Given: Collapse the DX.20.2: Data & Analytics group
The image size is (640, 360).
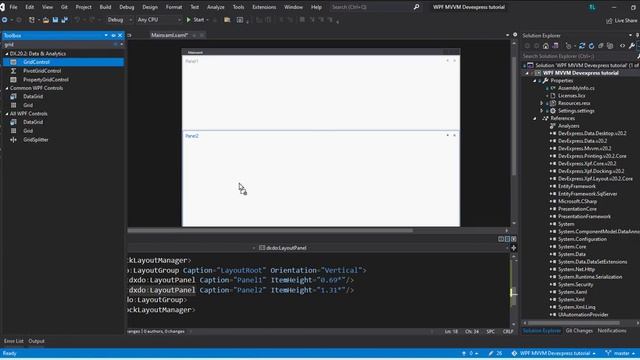Looking at the screenshot, I should [x=7, y=53].
